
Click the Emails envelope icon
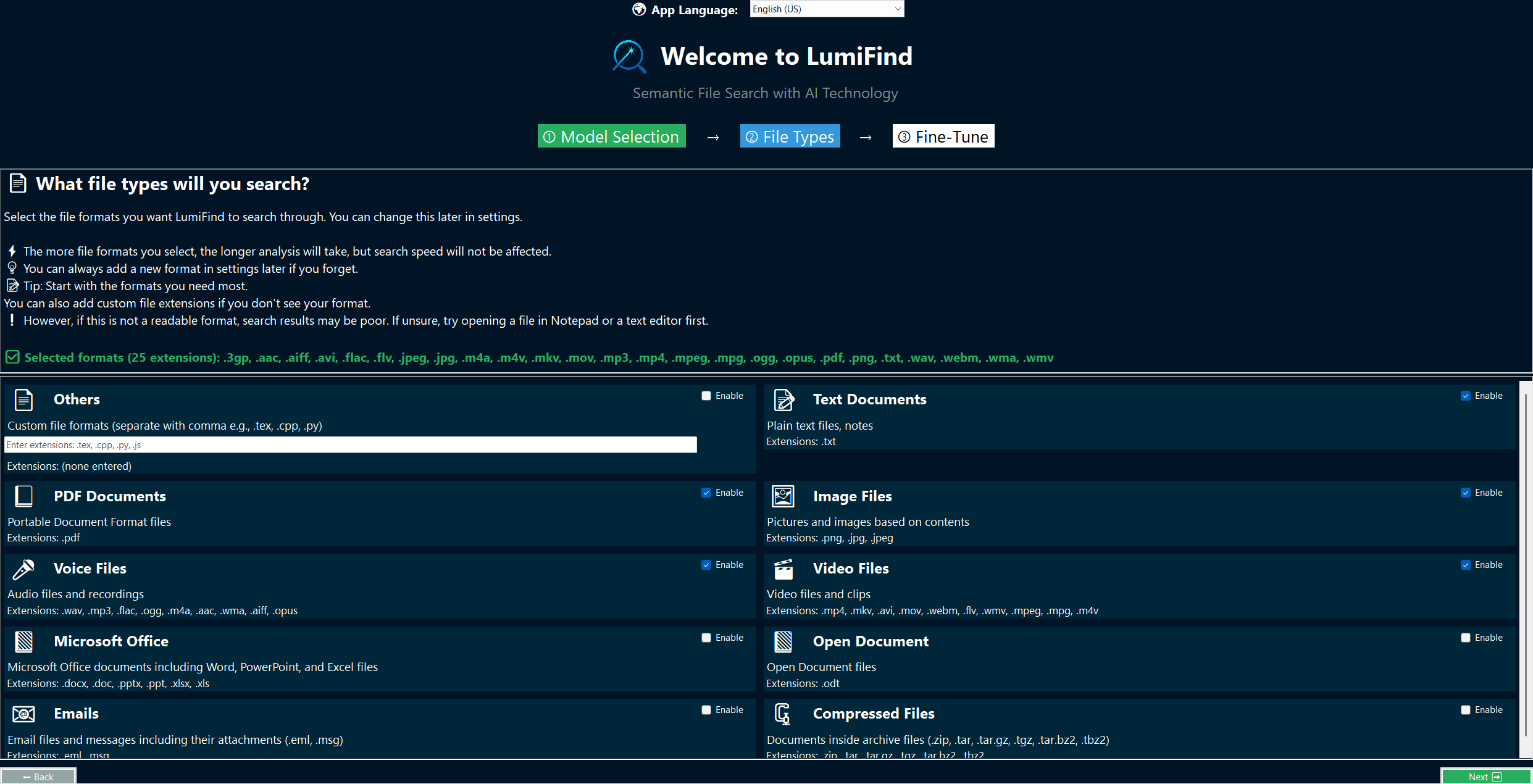23,714
